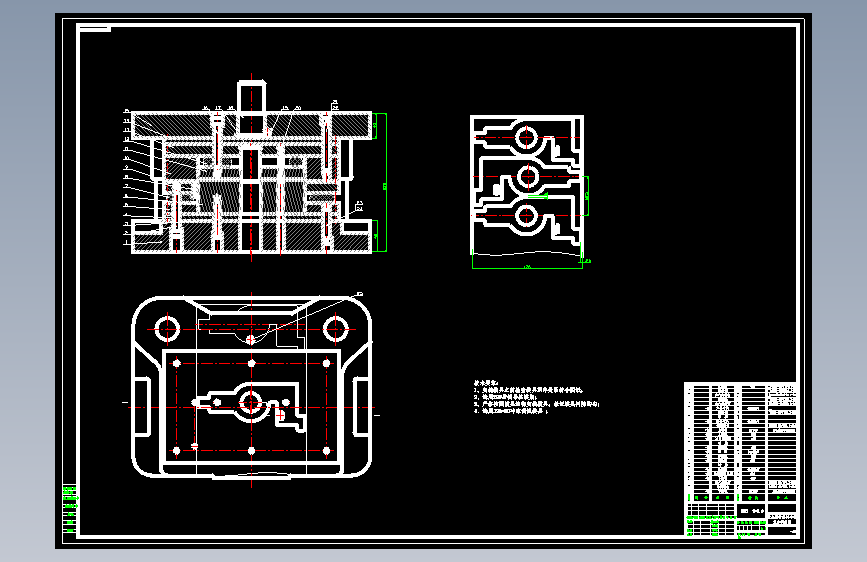Click the stacked balloon callout at lower right of section
Image resolution: width=867 pixels, height=562 pixels.
[x=358, y=206]
